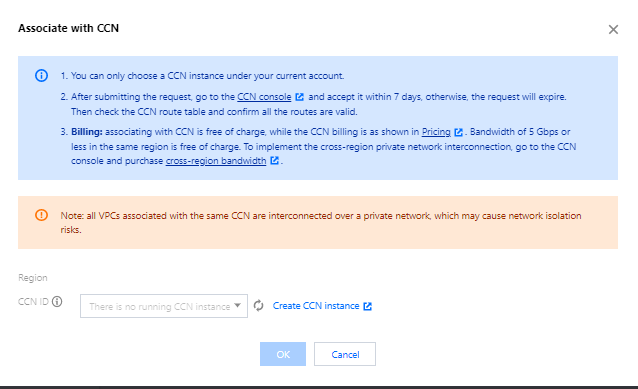Open the CCN console link
This screenshot has height=389, width=638.
pyautogui.click(x=264, y=97)
